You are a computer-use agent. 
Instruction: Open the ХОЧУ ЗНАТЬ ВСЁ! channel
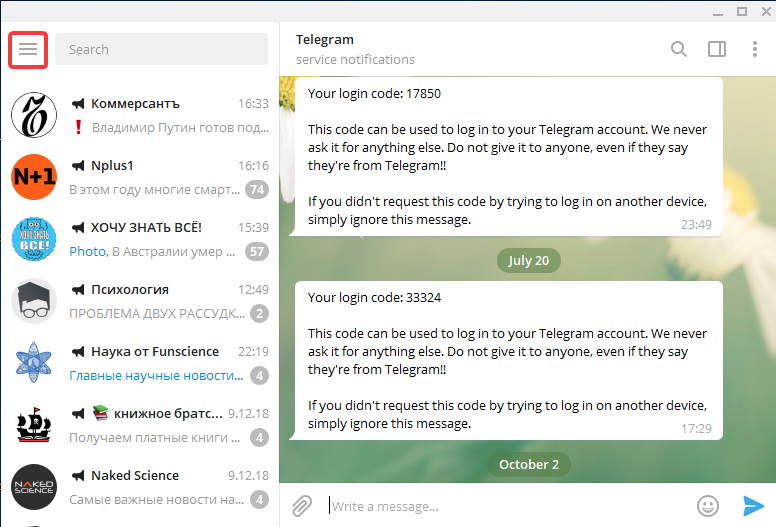[x=140, y=239]
